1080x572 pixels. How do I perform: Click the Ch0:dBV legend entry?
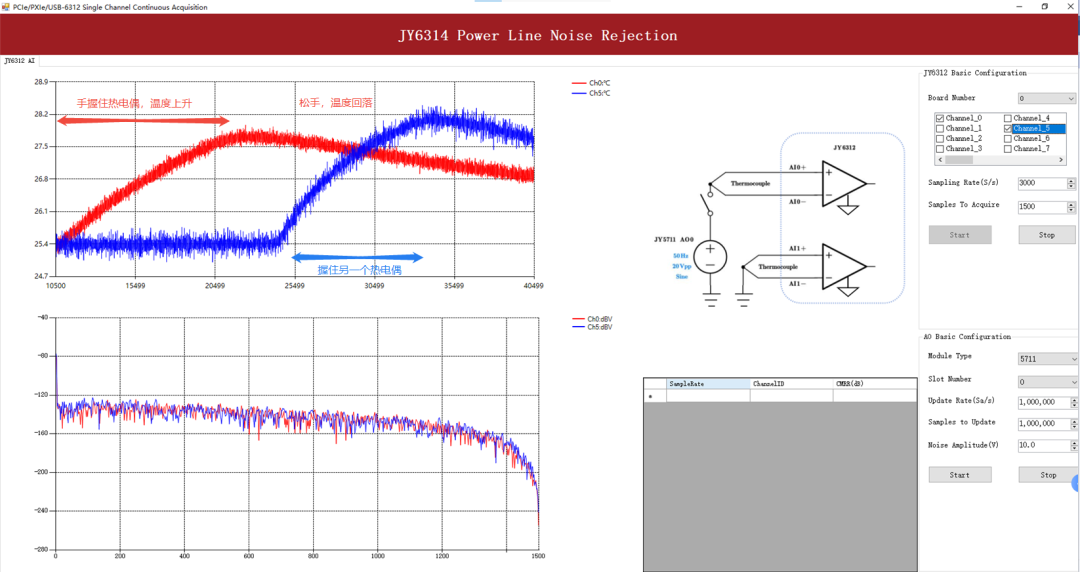coord(592,319)
